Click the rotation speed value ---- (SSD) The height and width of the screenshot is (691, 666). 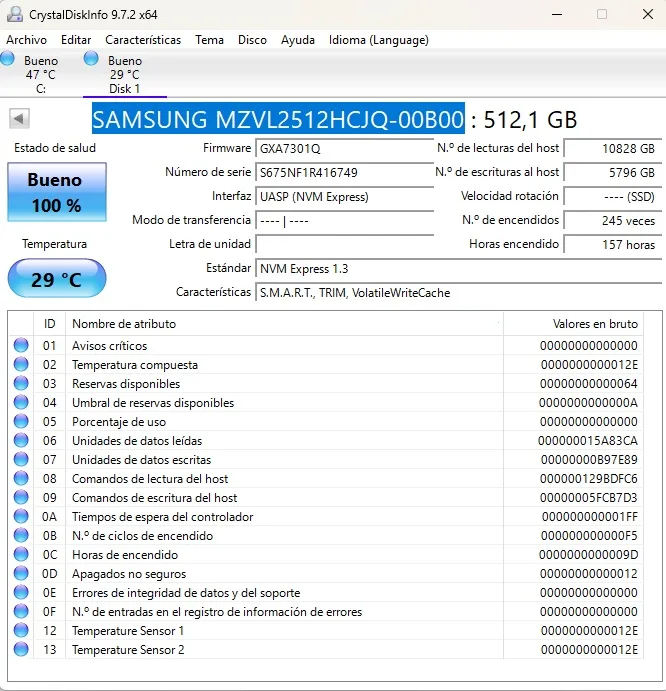point(613,197)
